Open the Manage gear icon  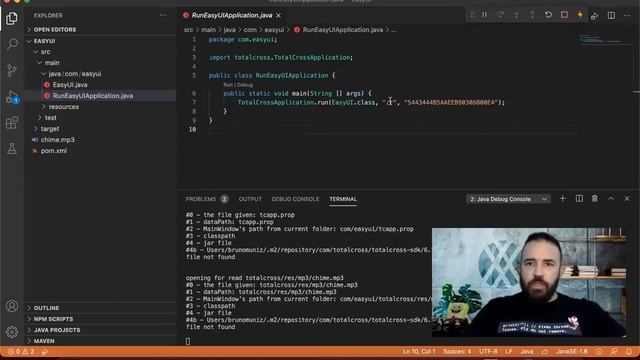12,331
